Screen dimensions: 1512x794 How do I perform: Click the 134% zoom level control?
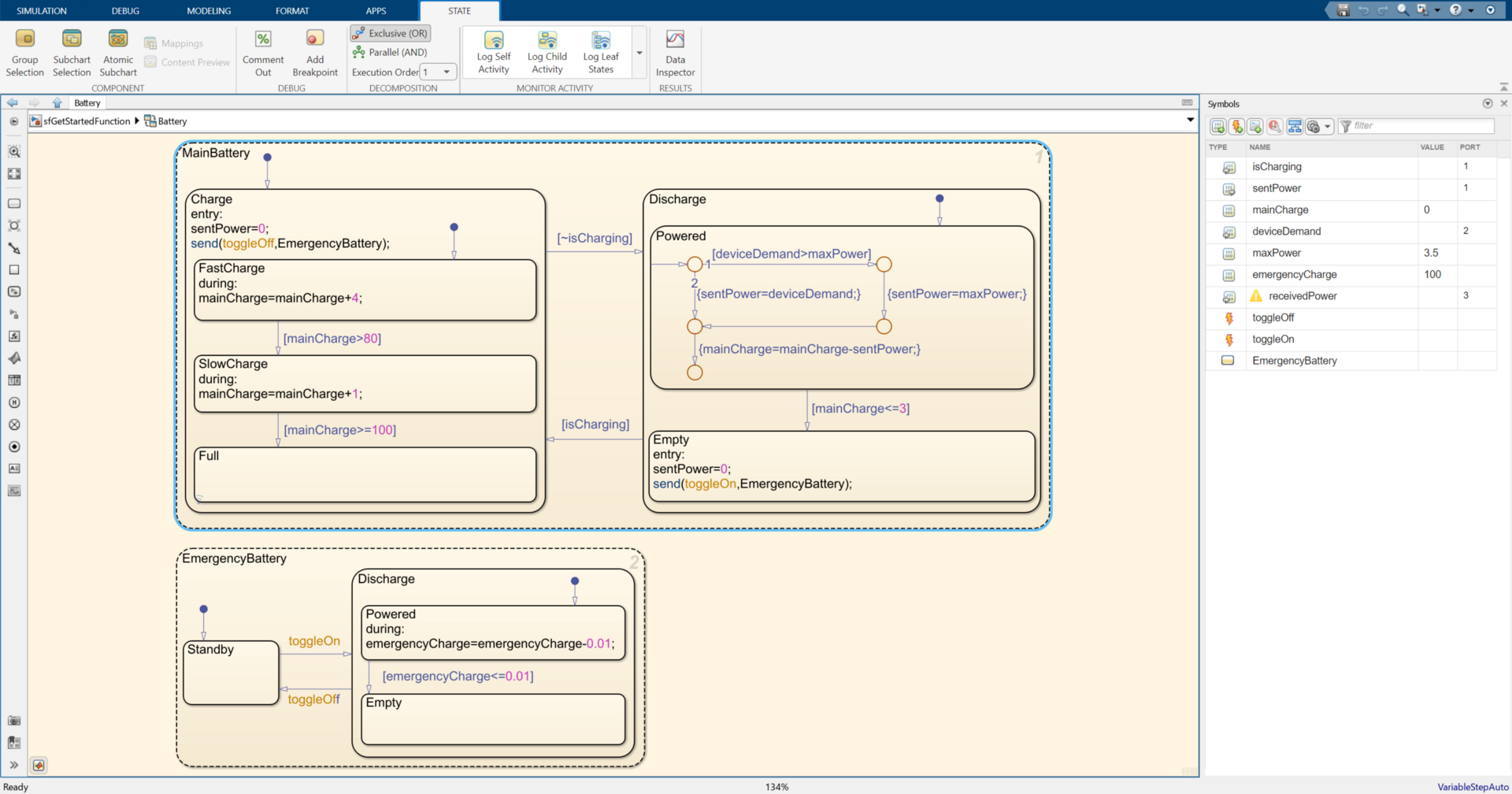[x=777, y=786]
